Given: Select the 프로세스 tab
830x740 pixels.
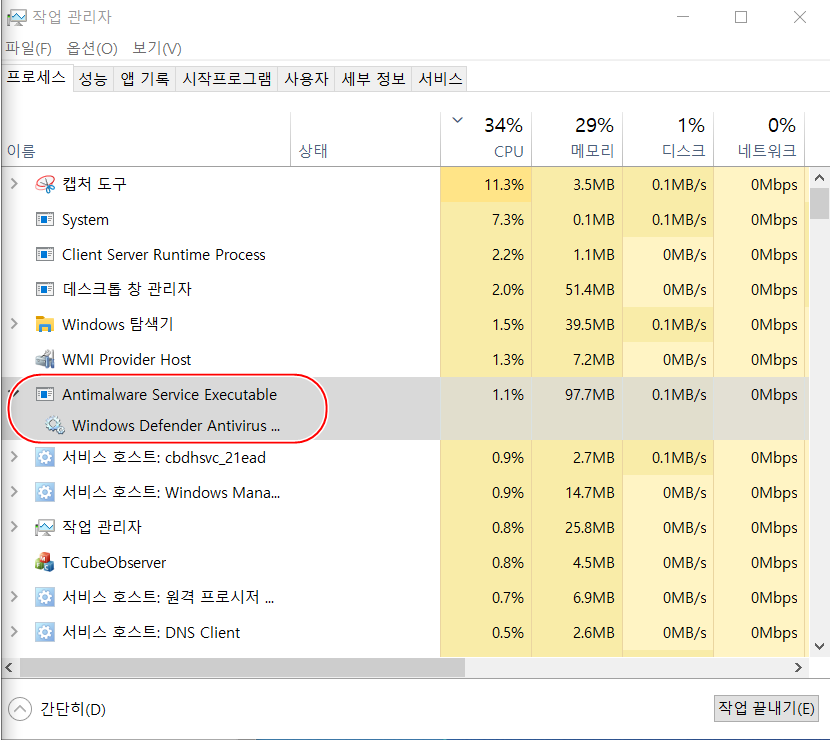Looking at the screenshot, I should coord(37,77).
